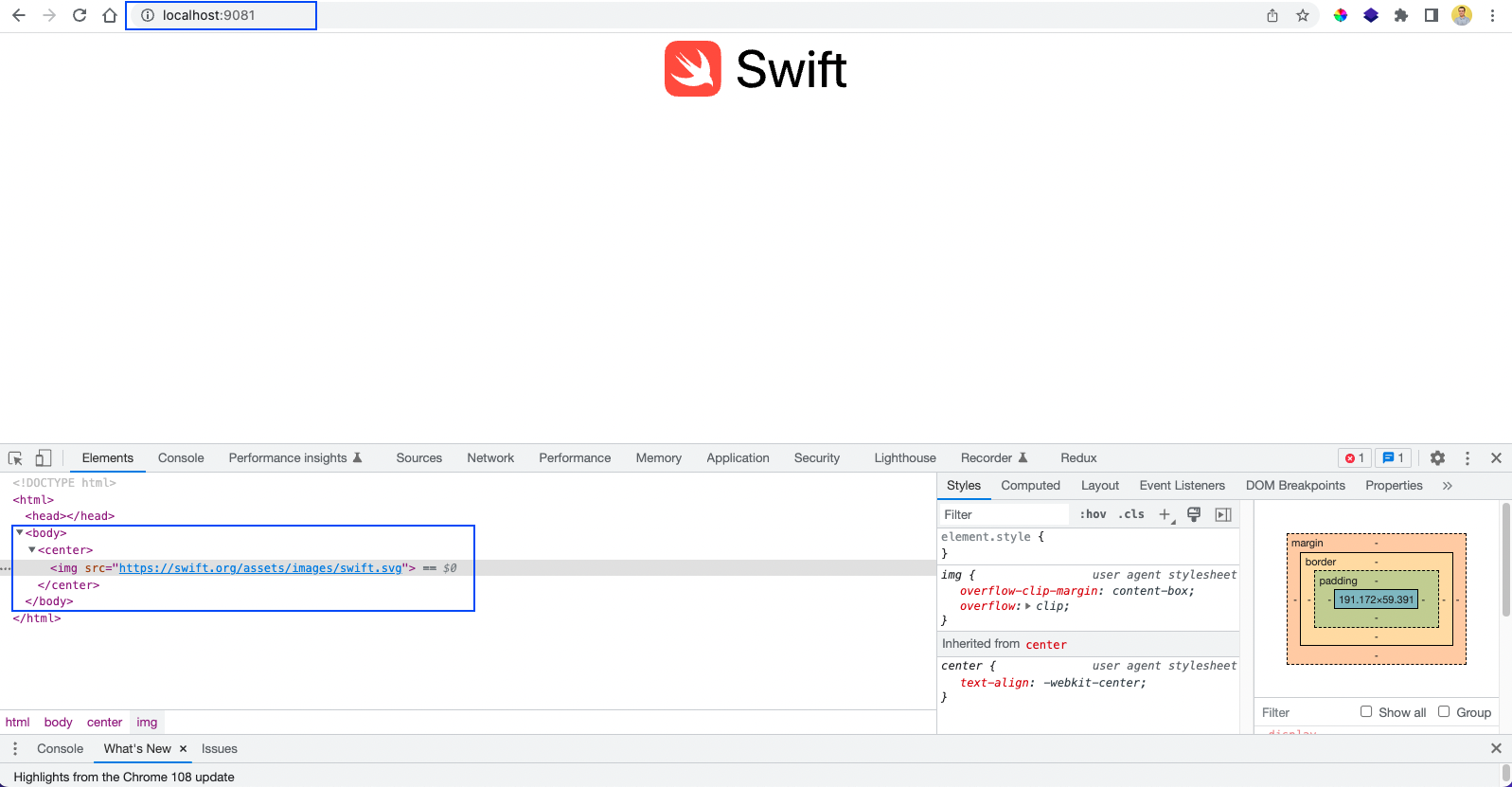Image resolution: width=1512 pixels, height=787 pixels.
Task: Toggle element classes with .cls button
Action: (1130, 514)
